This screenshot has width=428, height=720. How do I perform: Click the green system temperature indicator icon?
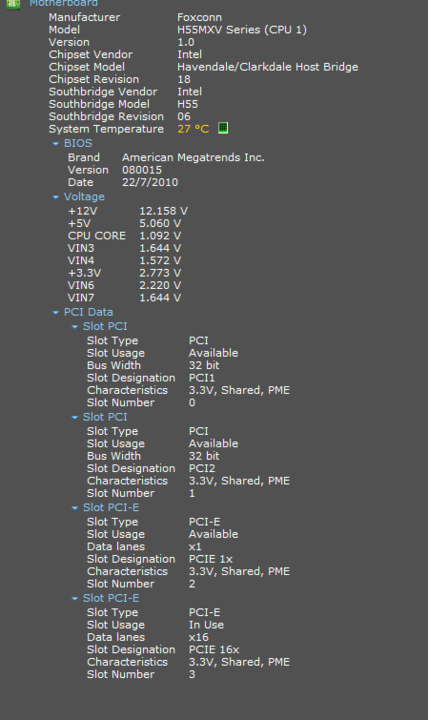pyautogui.click(x=223, y=128)
